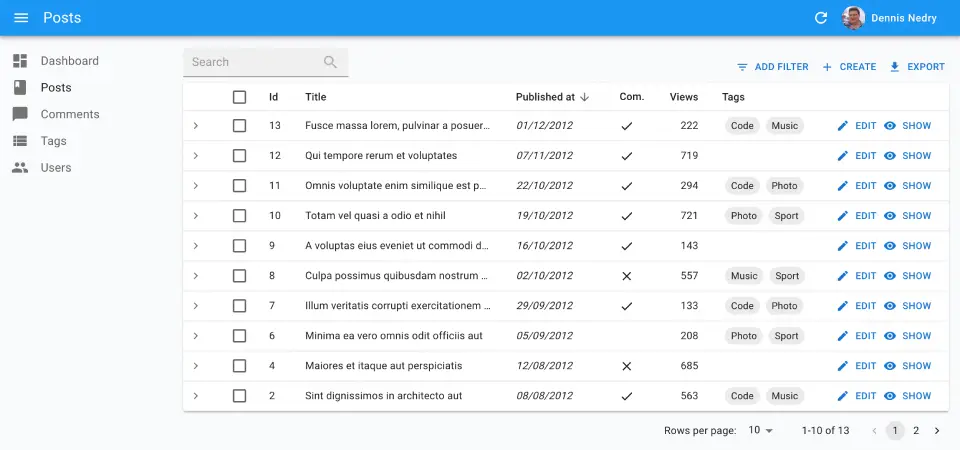This screenshot has height=450, width=960.
Task: Click the refresh icon in the top bar
Action: click(821, 18)
